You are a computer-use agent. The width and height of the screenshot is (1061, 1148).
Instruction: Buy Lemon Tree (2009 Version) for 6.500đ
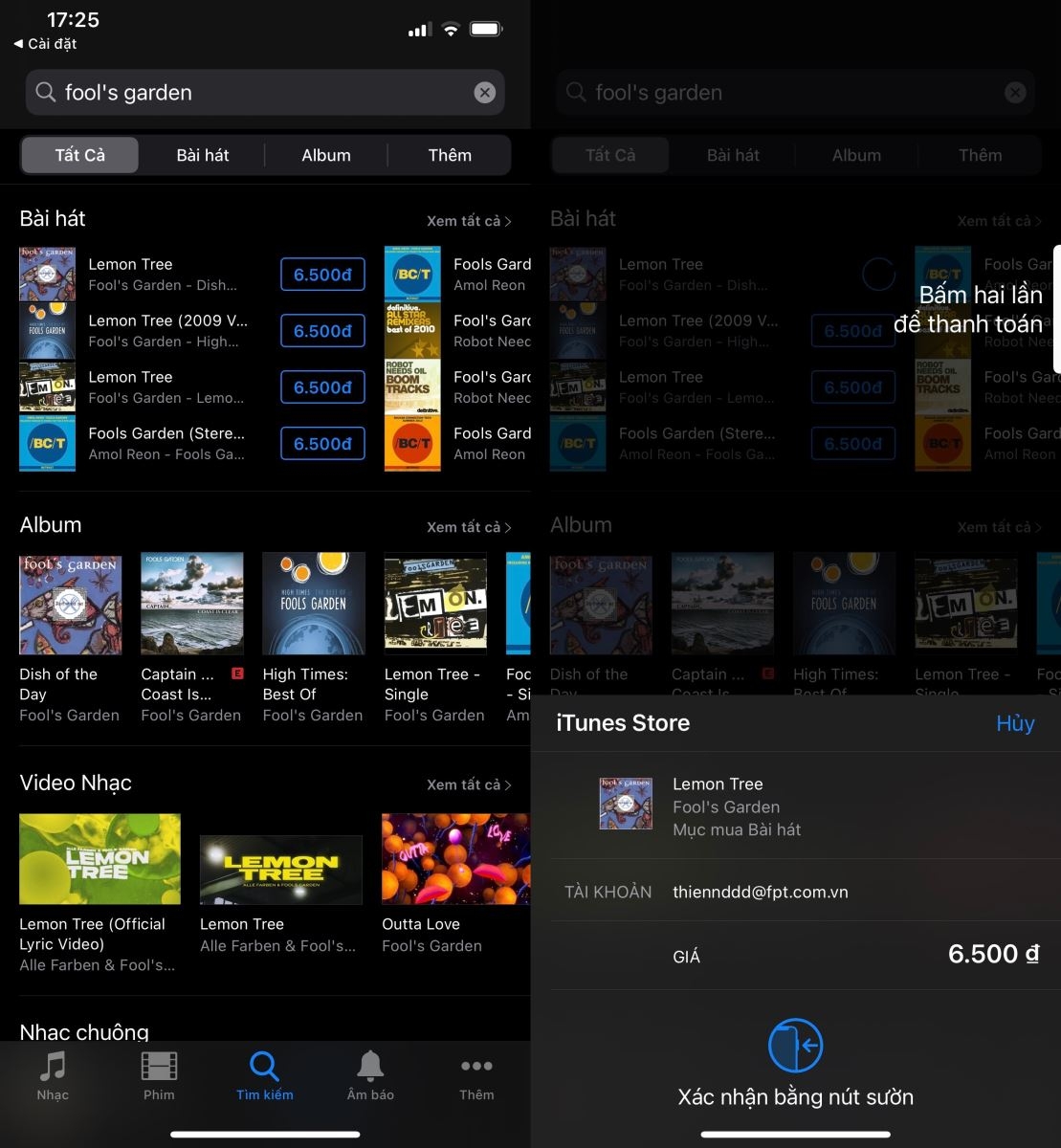coord(322,331)
